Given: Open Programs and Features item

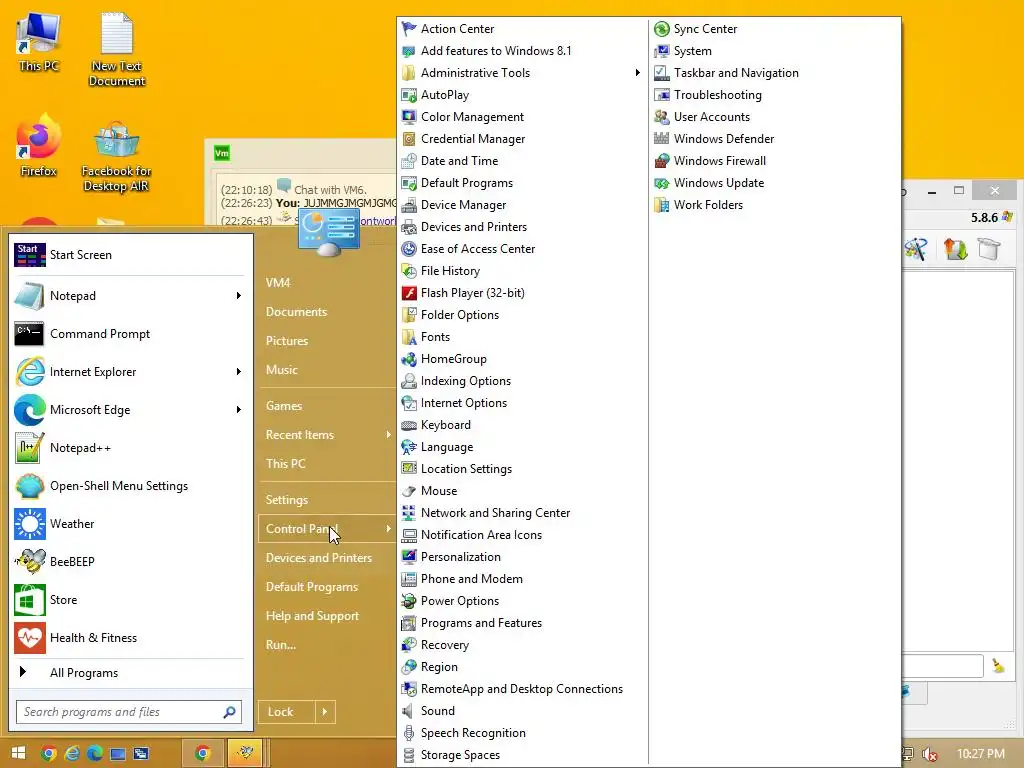Looking at the screenshot, I should pos(481,623).
